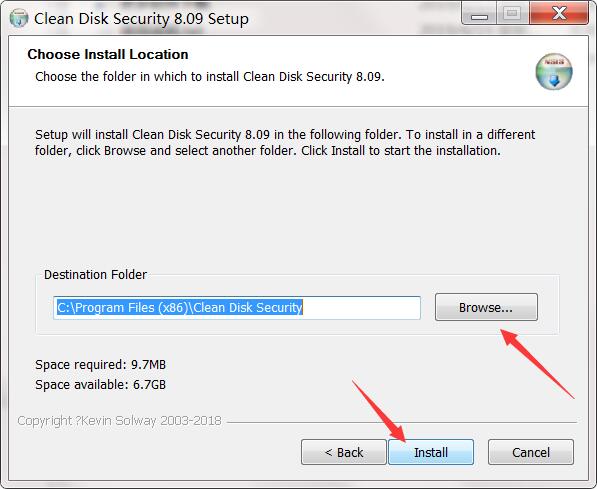Start installation with the Install button

tap(431, 452)
